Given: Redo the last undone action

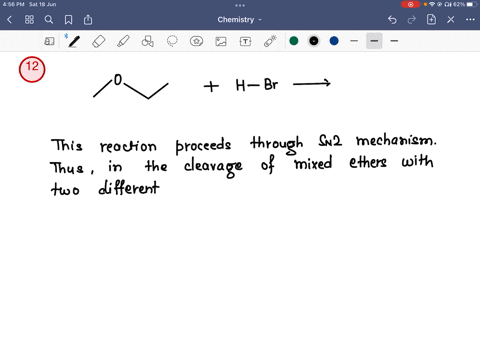Looking at the screenshot, I should [412, 20].
